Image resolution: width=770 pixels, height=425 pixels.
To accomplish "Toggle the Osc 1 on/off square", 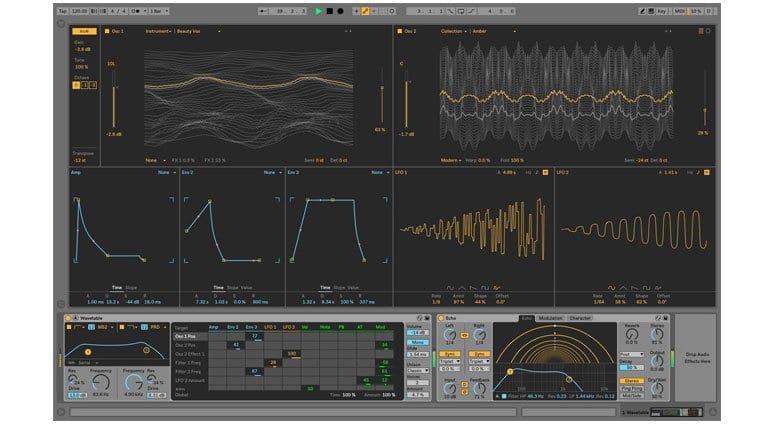I will point(107,31).
